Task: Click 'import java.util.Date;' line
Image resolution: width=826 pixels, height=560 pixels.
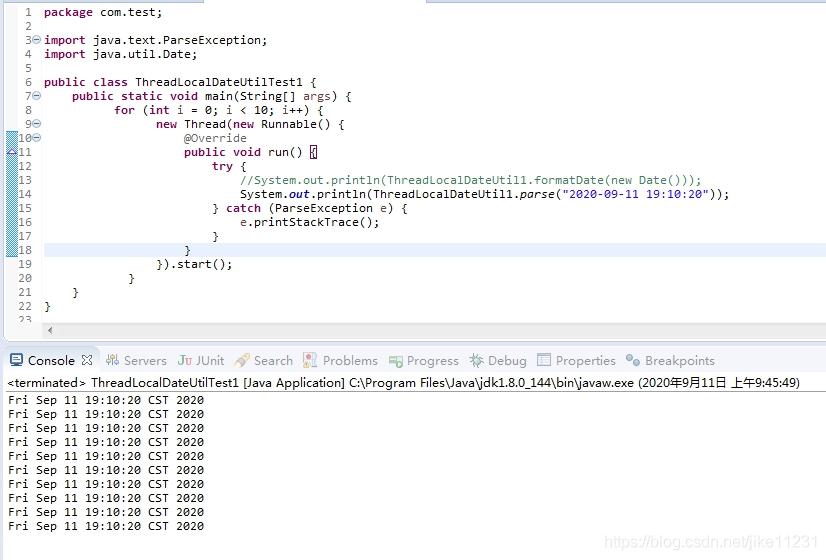Action: (x=120, y=54)
